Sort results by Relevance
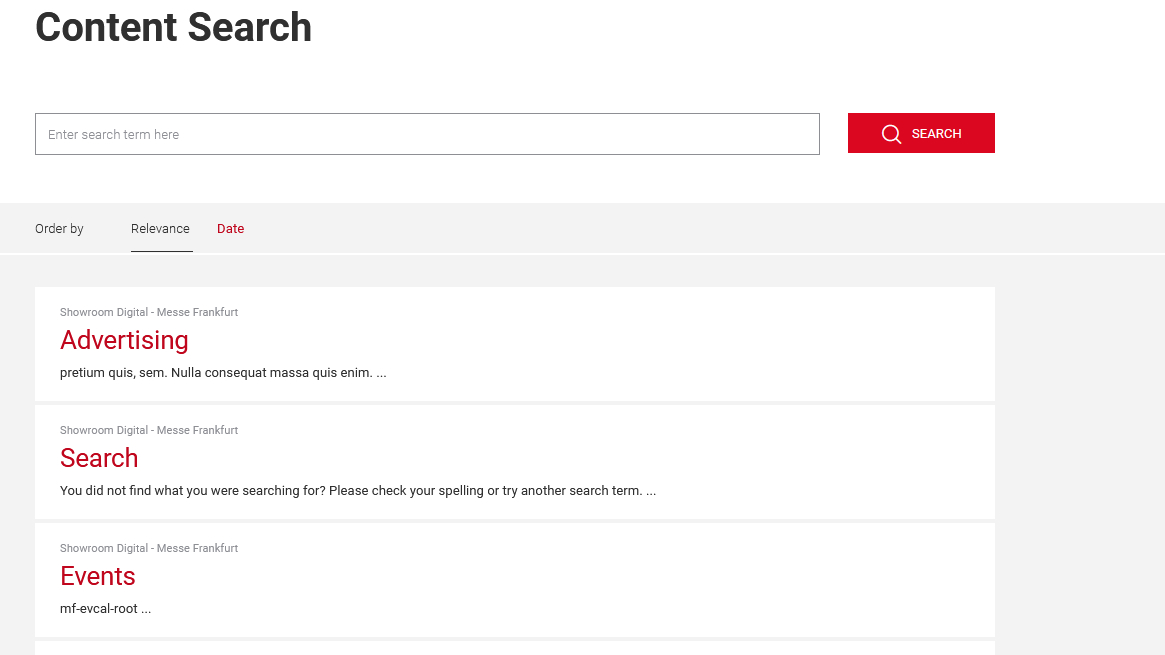 click(x=160, y=229)
